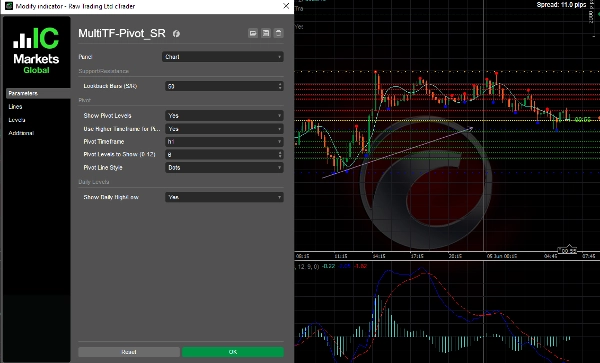Image resolution: width=600 pixels, height=363 pixels.
Task: Open the Use Higher Timeframe for Pivot dropdown
Action: pyautogui.click(x=224, y=129)
